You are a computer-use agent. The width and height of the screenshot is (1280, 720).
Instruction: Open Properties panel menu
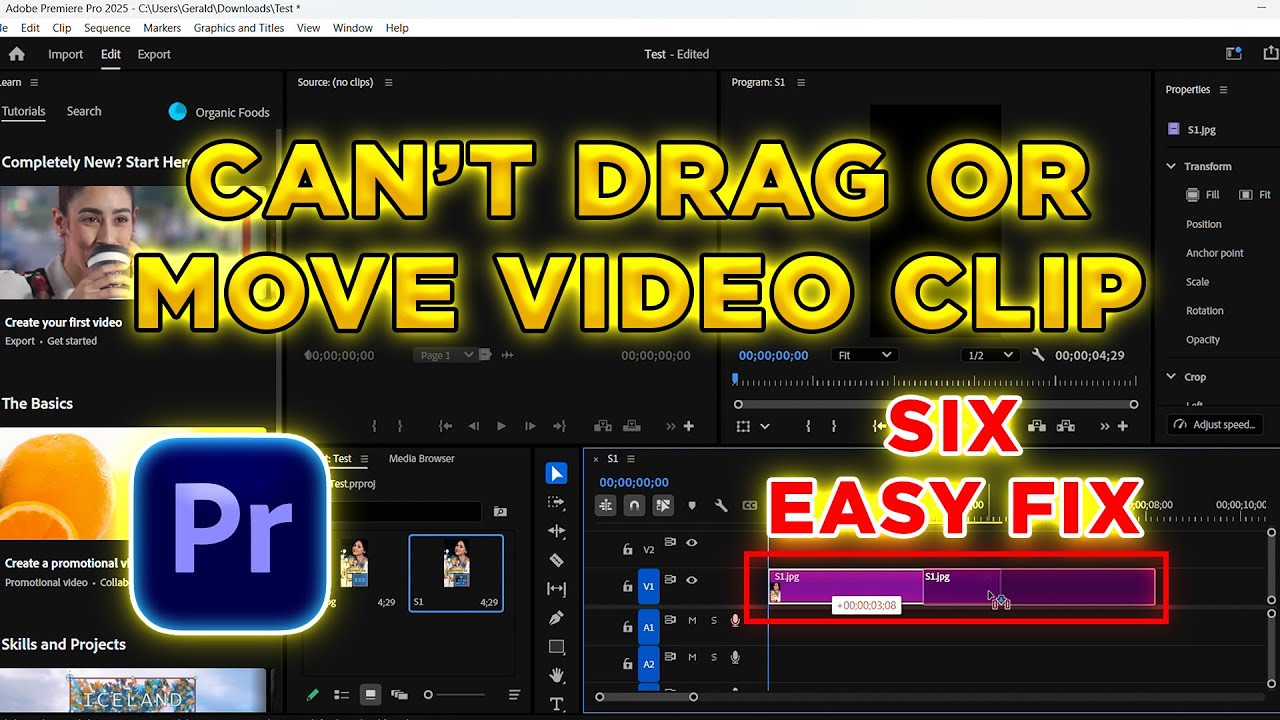click(x=1223, y=90)
